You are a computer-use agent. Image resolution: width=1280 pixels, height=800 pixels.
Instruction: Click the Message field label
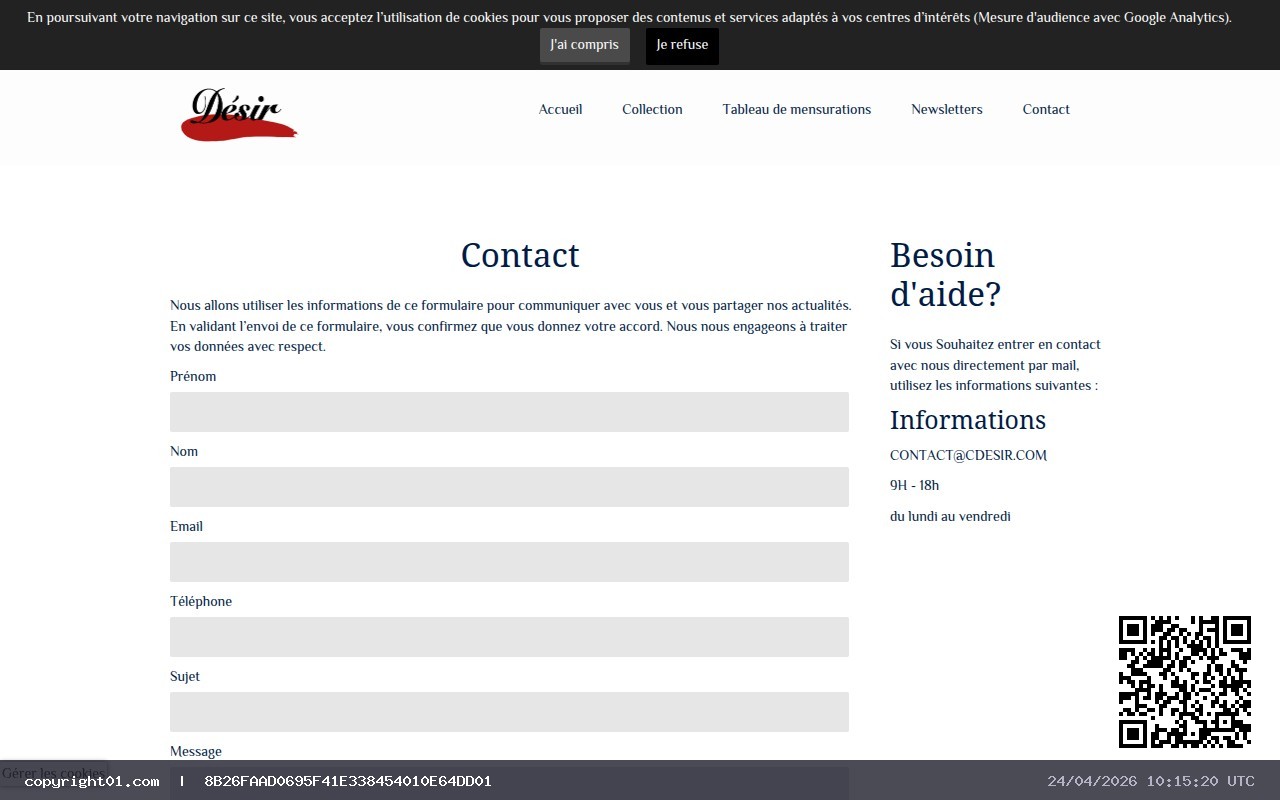coord(196,751)
